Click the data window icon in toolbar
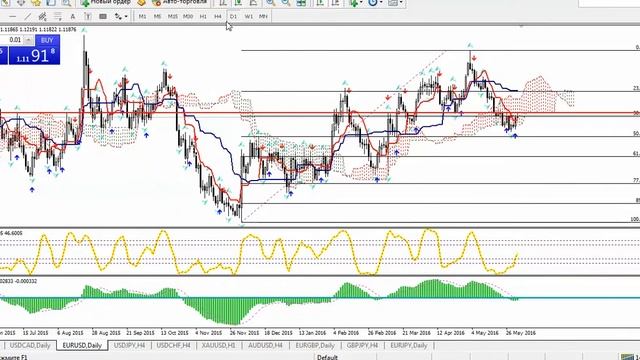Image resolution: width=640 pixels, height=360 pixels. click(51, 2)
